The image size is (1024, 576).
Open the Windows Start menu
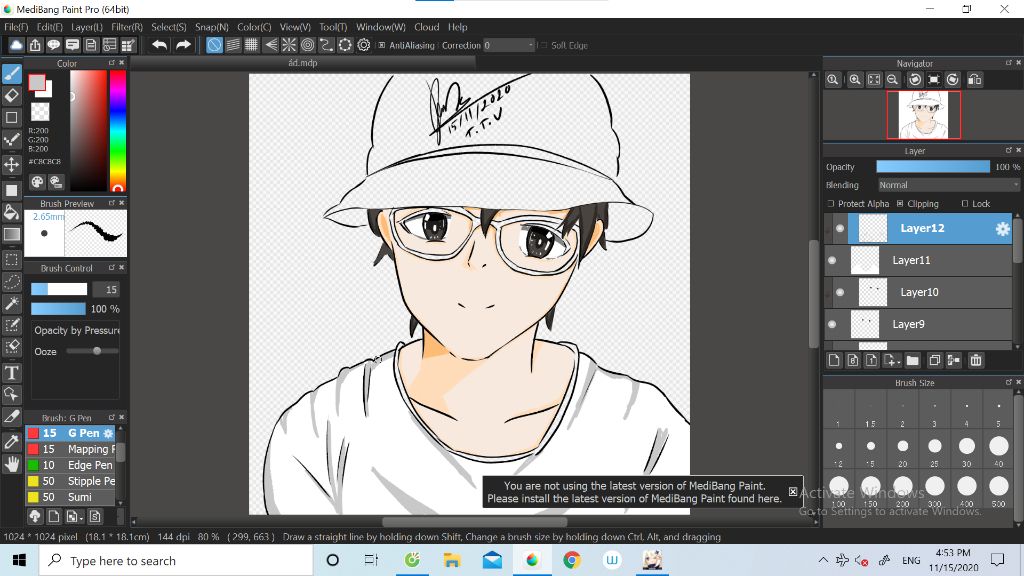point(19,560)
